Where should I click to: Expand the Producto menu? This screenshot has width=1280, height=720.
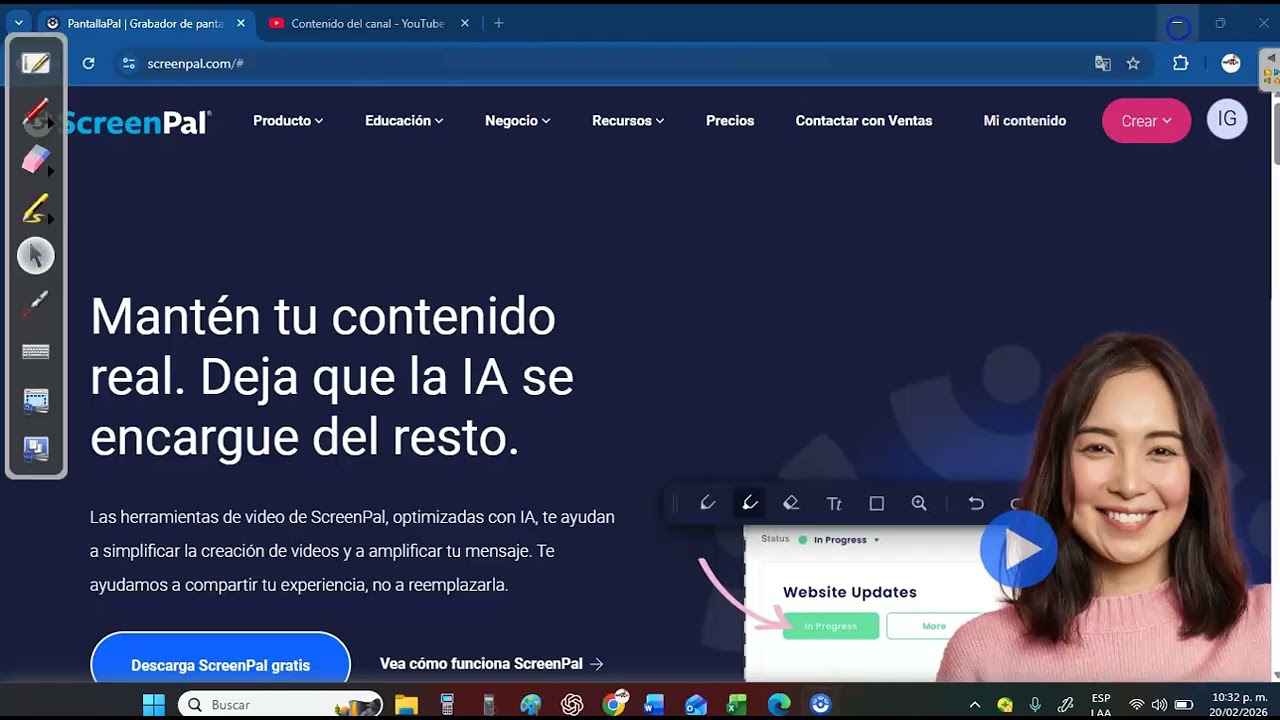pos(288,120)
